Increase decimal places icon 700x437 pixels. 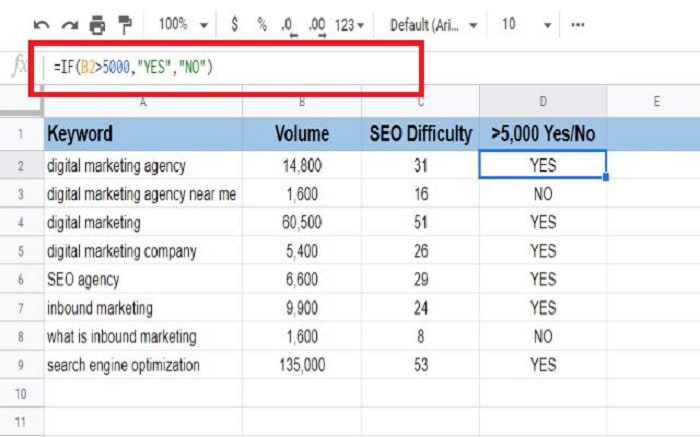tap(317, 24)
